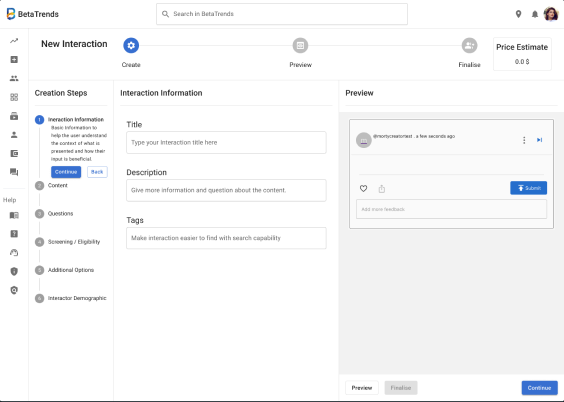Click the location pin icon in header
564x402 pixels.
pyautogui.click(x=518, y=14)
